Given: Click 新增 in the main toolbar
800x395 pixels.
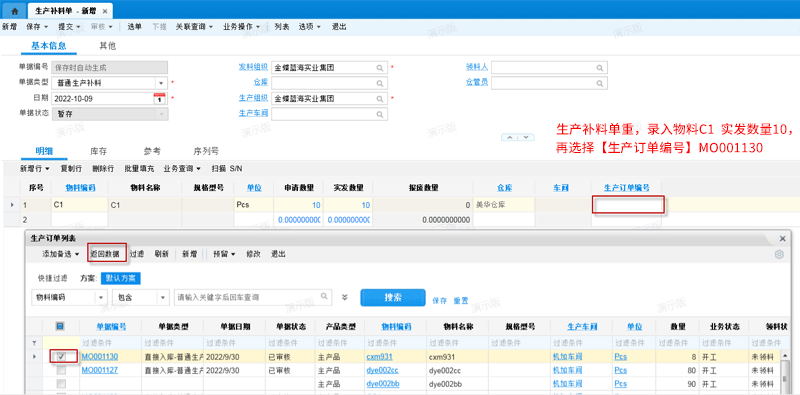Looking at the screenshot, I should 9,27.
